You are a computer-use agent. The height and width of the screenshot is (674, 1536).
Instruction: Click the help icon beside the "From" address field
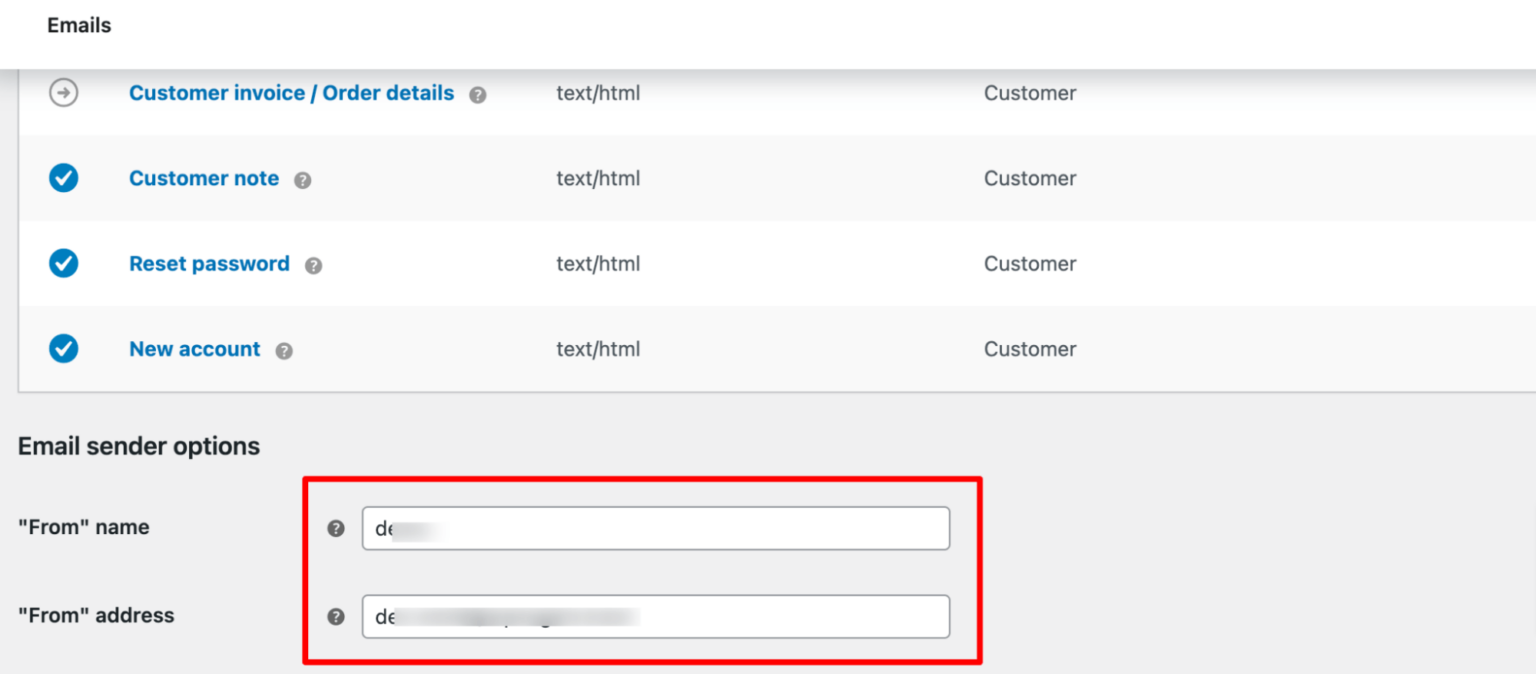point(335,617)
